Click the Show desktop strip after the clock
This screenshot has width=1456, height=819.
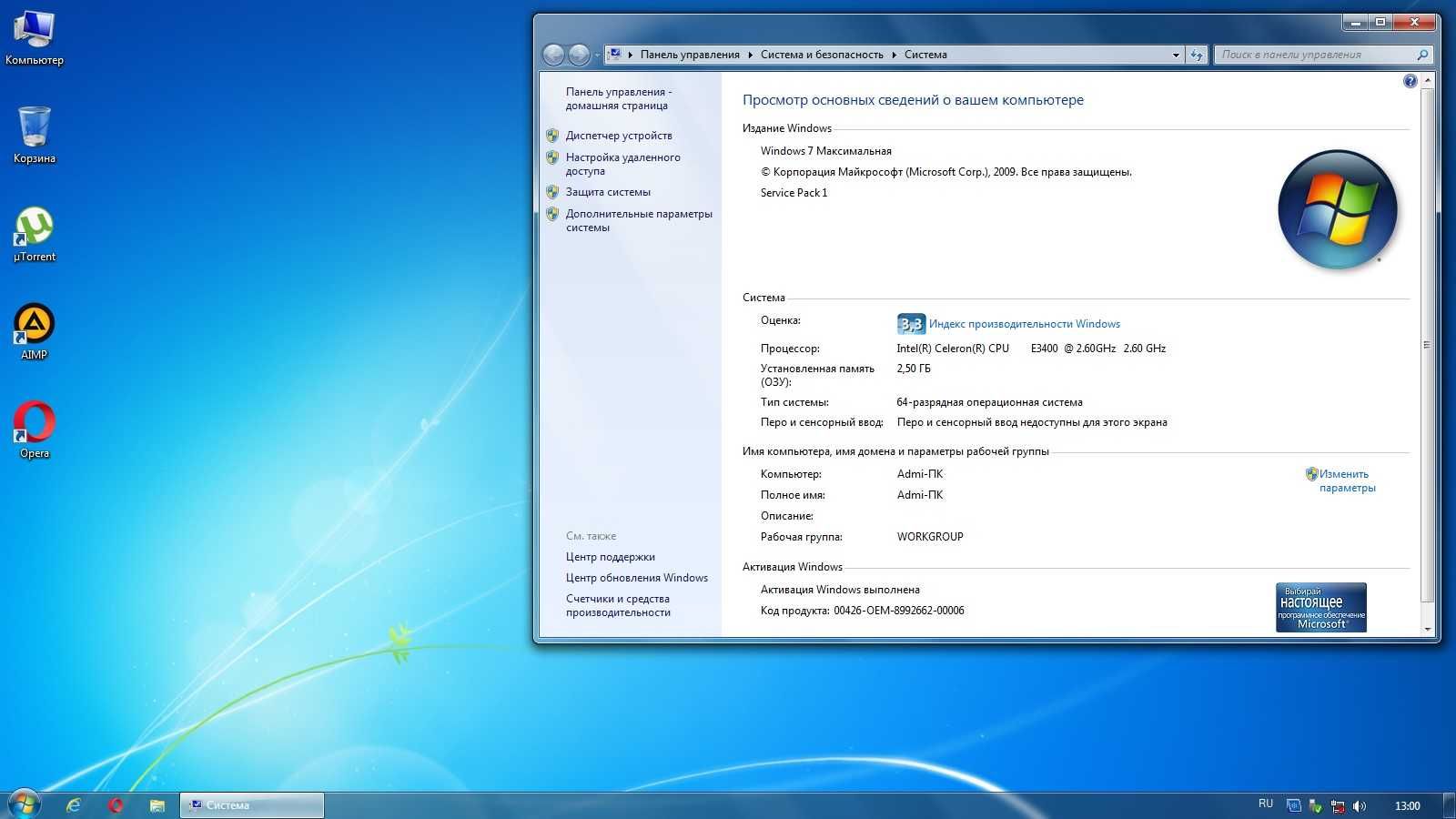click(x=1449, y=805)
